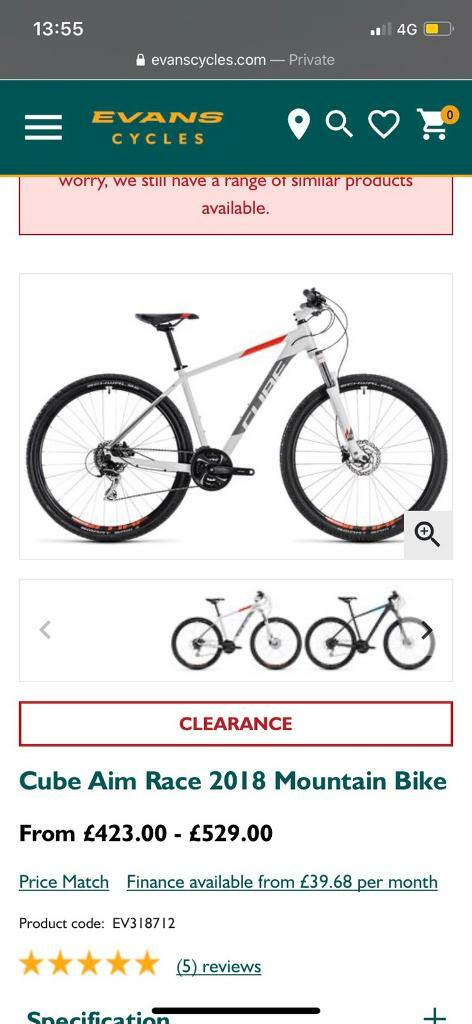Tap the evanscycles.com address bar
Image resolution: width=472 pixels, height=1024 pixels.
click(x=236, y=59)
